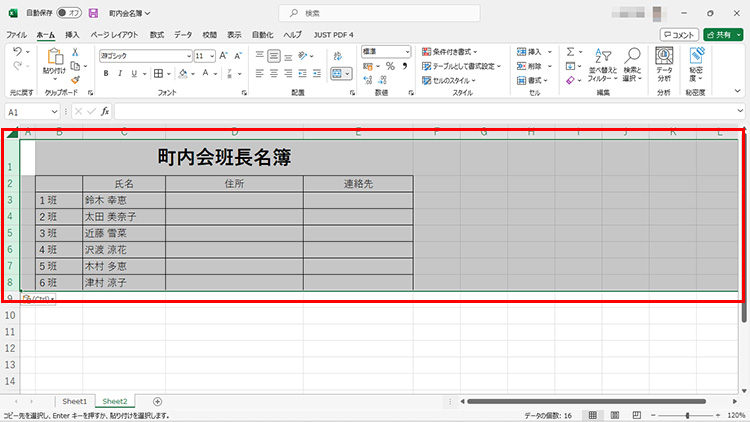Toggle italic formatting
This screenshot has width=750, height=422.
click(x=119, y=73)
